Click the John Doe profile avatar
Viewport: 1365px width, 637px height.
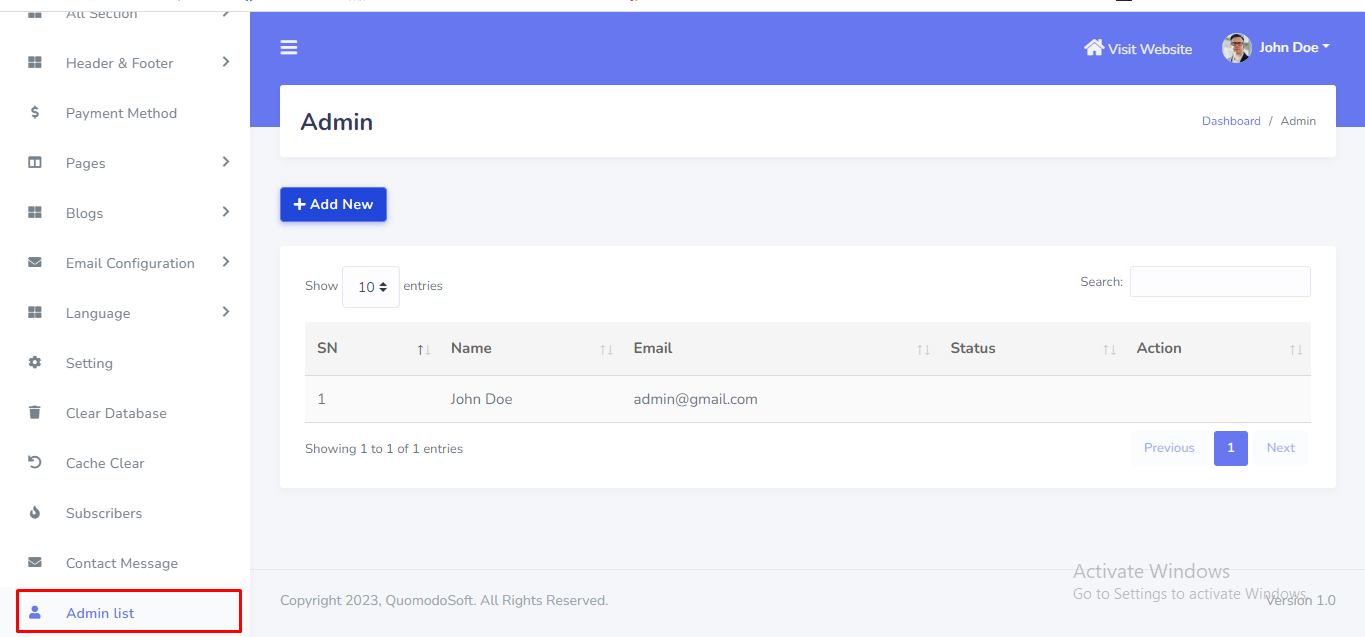pyautogui.click(x=1237, y=48)
